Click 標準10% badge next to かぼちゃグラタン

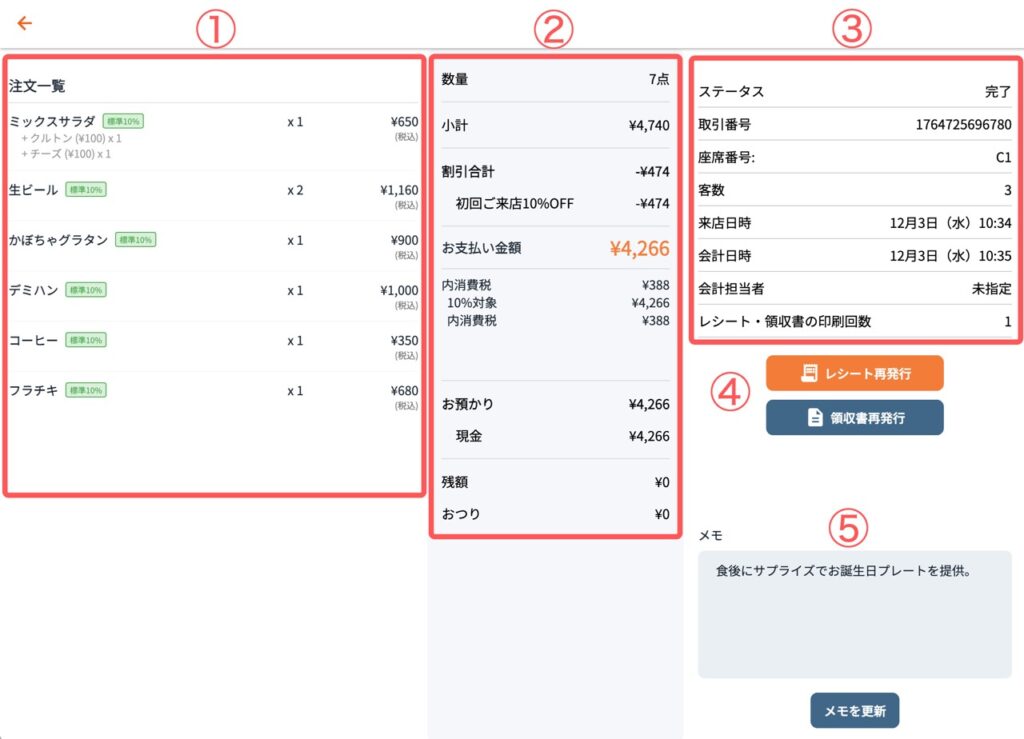click(x=135, y=239)
